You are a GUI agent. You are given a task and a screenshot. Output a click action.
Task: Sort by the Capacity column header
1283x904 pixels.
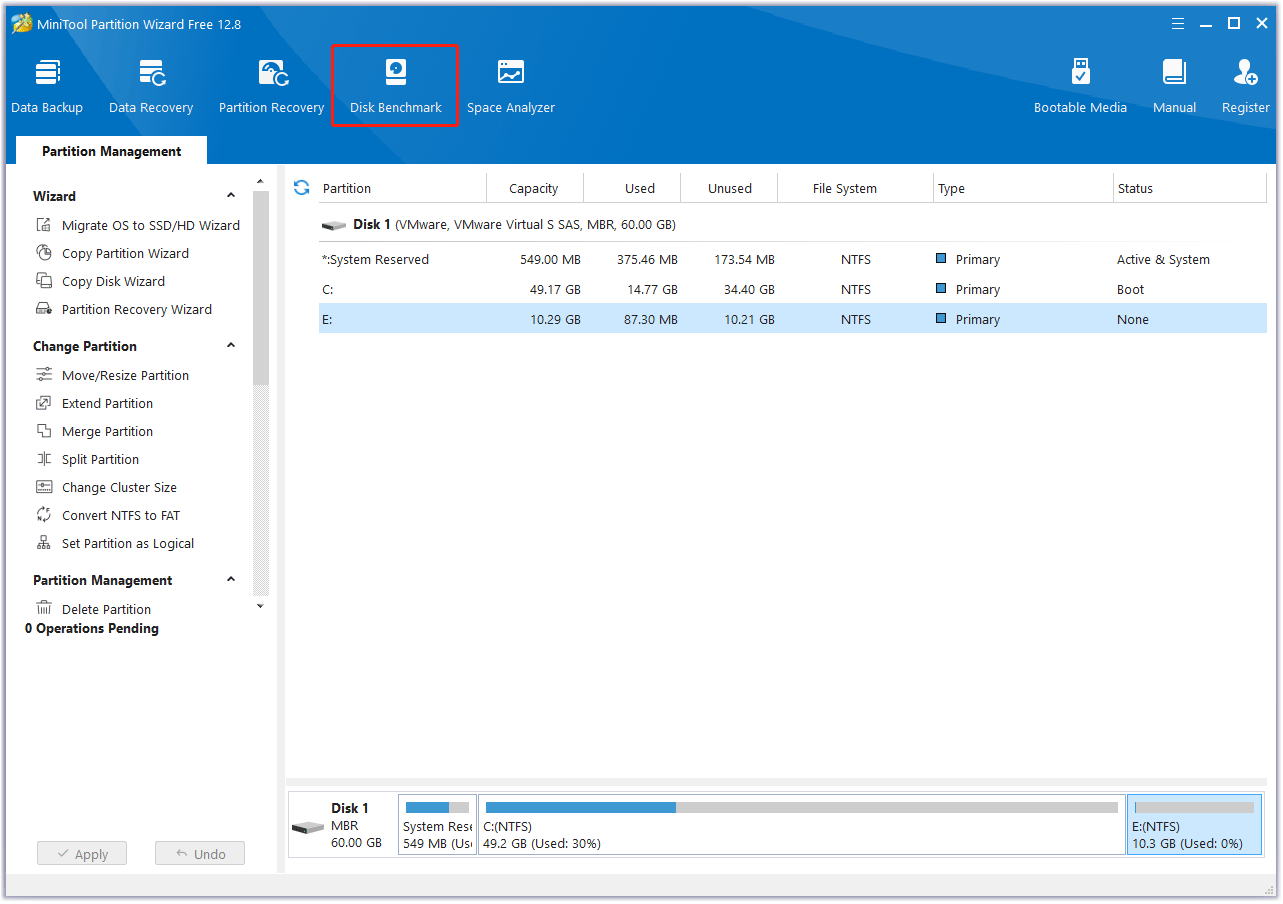click(534, 188)
